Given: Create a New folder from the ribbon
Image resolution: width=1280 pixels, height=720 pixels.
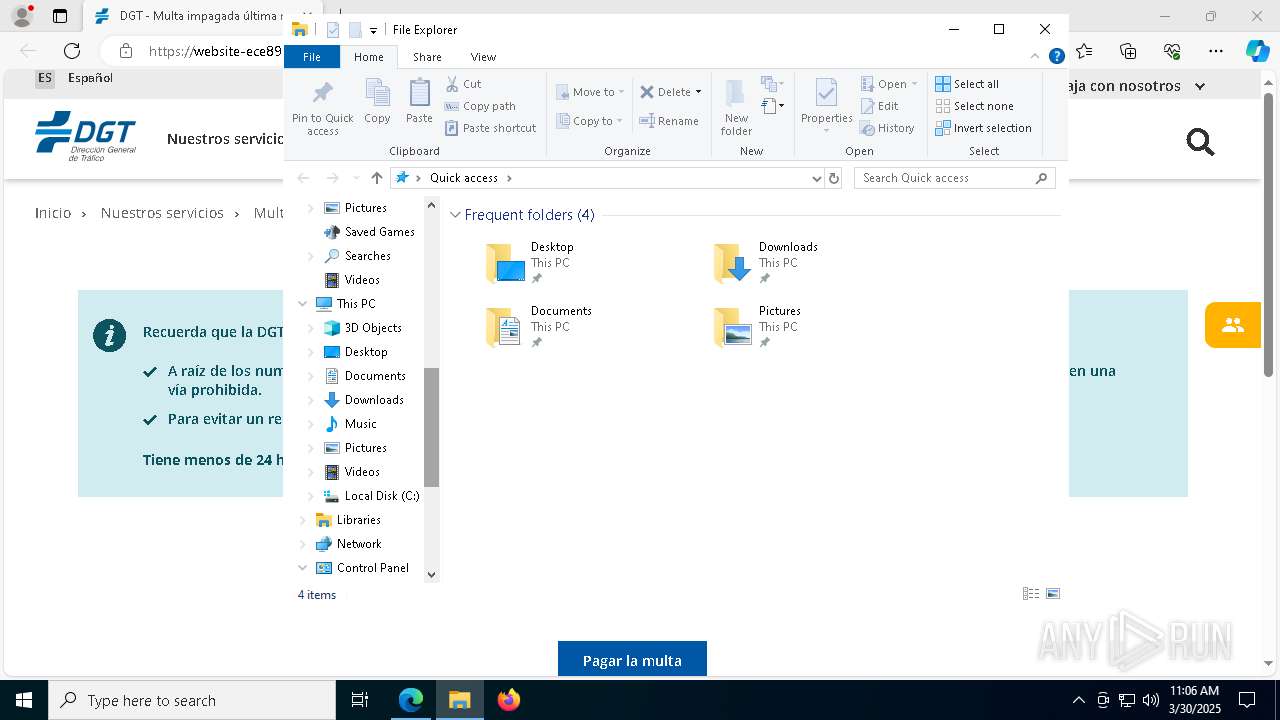Looking at the screenshot, I should (736, 108).
